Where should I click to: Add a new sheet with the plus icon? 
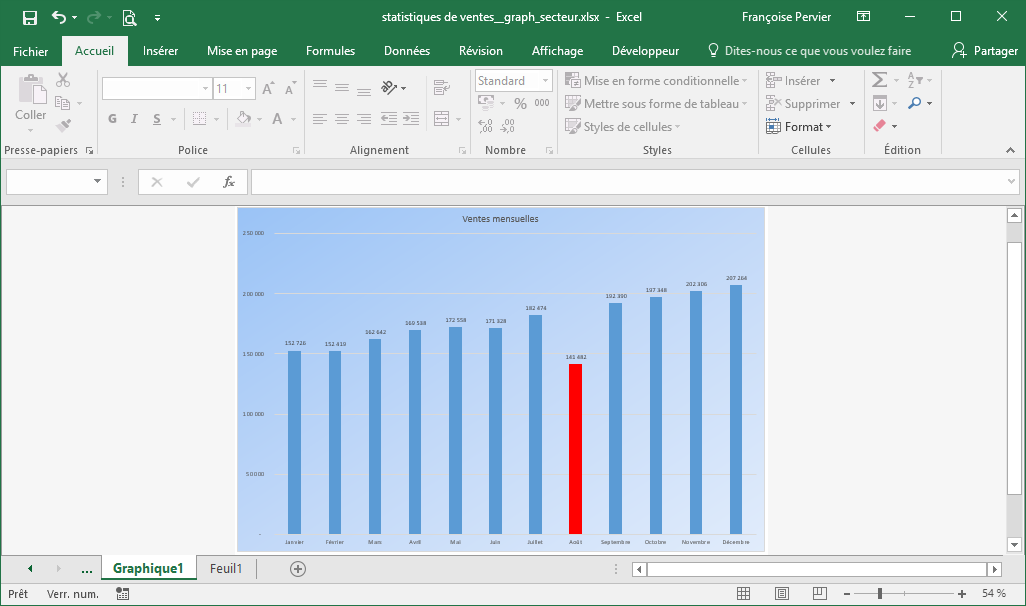point(297,569)
